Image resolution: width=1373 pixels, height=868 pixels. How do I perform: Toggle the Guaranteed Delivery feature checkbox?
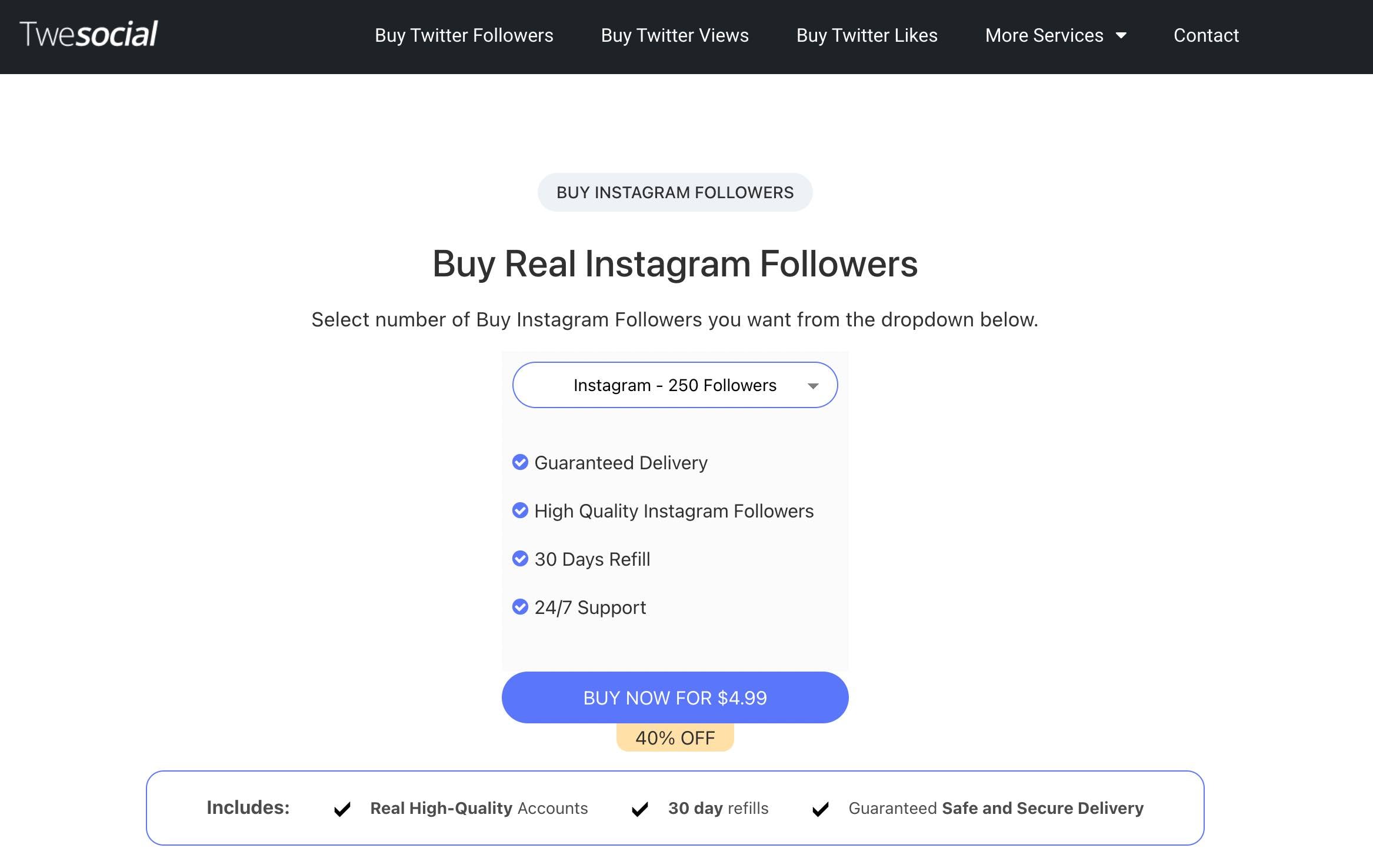coord(520,461)
